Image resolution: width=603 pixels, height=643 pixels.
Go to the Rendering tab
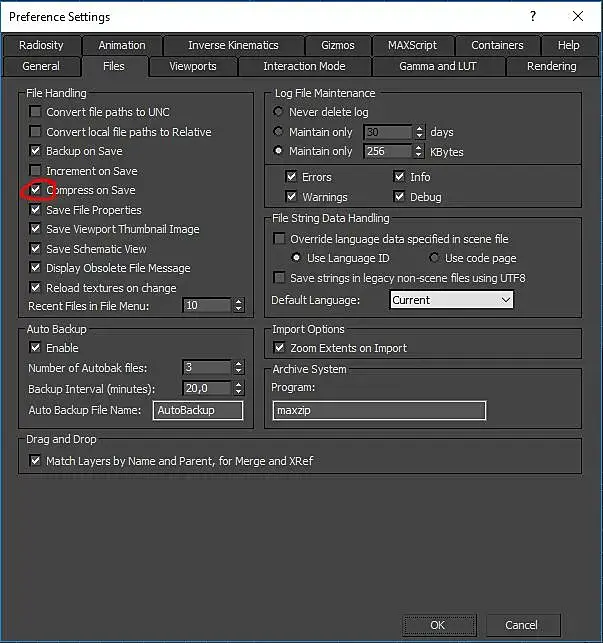551,66
